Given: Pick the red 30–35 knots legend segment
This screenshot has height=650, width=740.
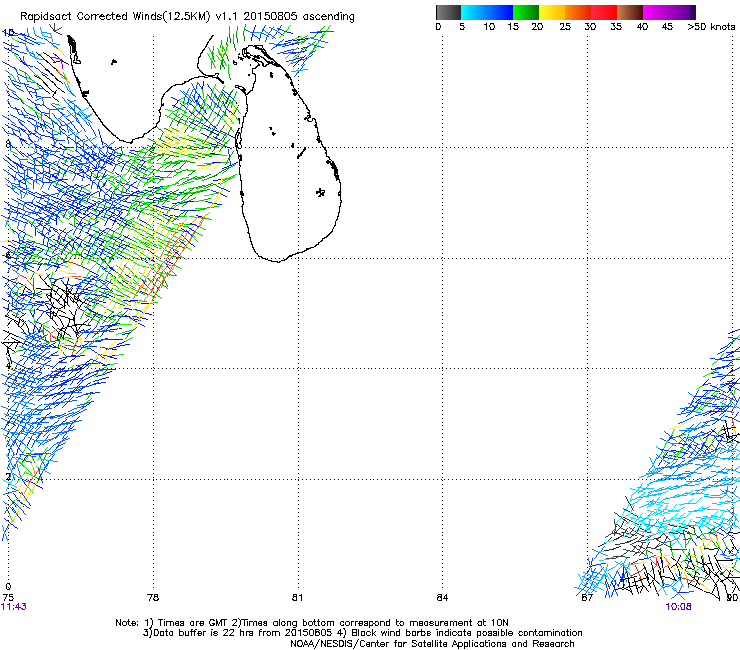Looking at the screenshot, I should tap(604, 12).
